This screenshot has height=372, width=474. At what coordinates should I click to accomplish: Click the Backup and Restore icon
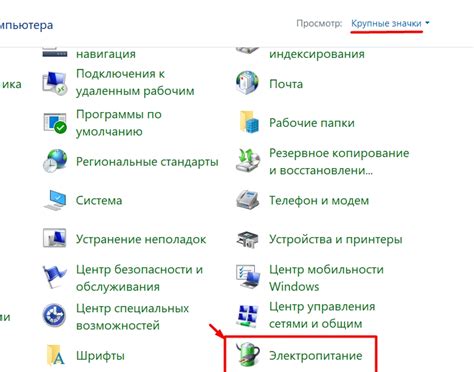(247, 160)
